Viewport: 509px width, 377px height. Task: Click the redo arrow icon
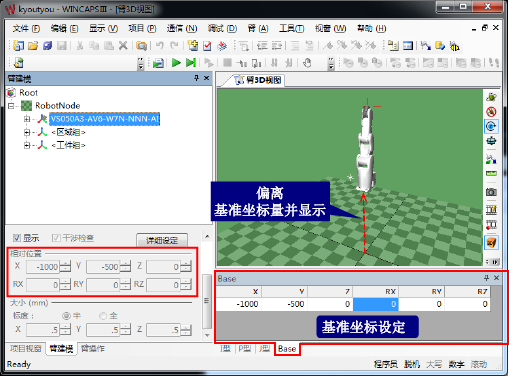click(x=174, y=46)
